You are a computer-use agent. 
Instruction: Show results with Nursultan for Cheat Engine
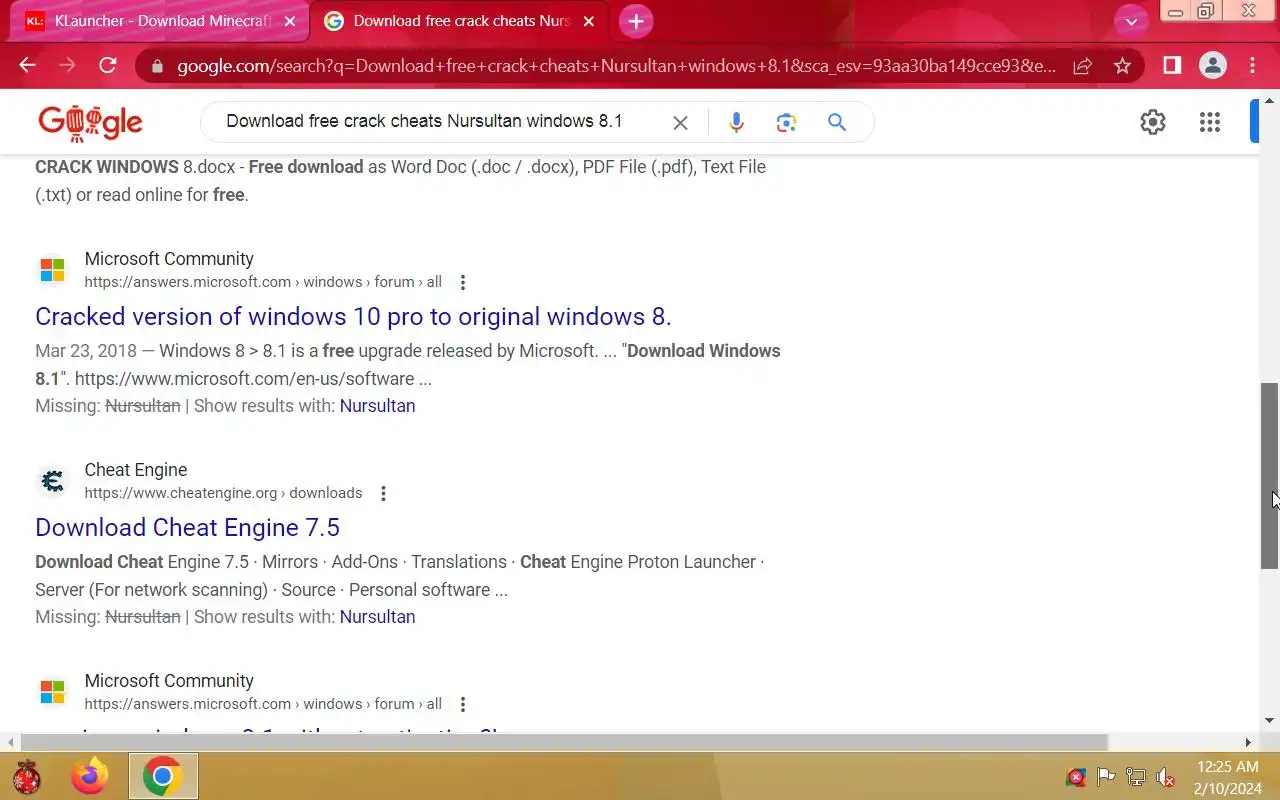(x=377, y=617)
